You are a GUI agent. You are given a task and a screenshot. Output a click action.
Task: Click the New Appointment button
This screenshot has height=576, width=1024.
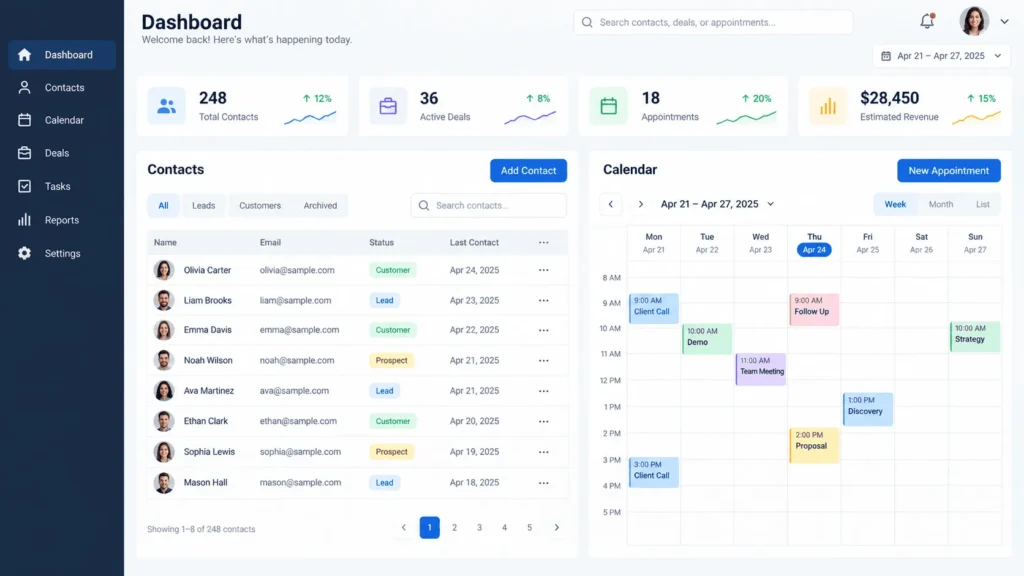[948, 170]
